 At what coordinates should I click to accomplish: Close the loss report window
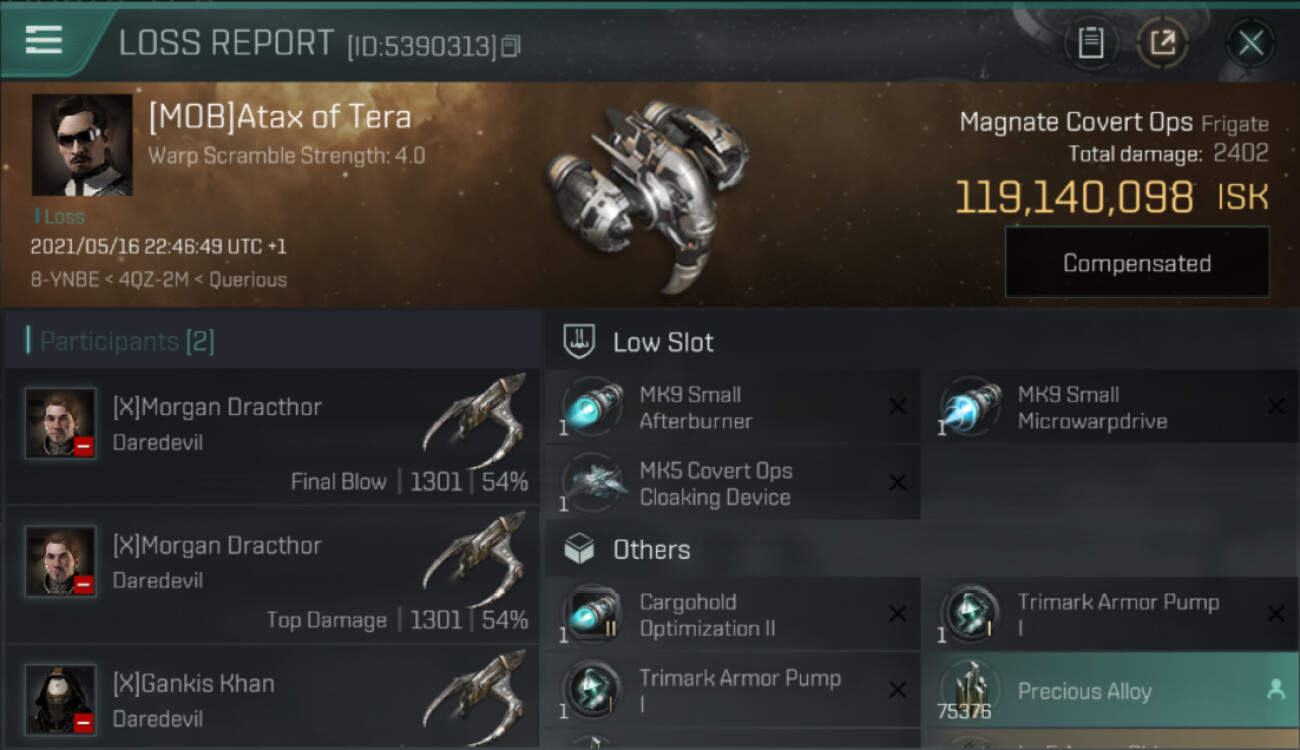pos(1250,43)
